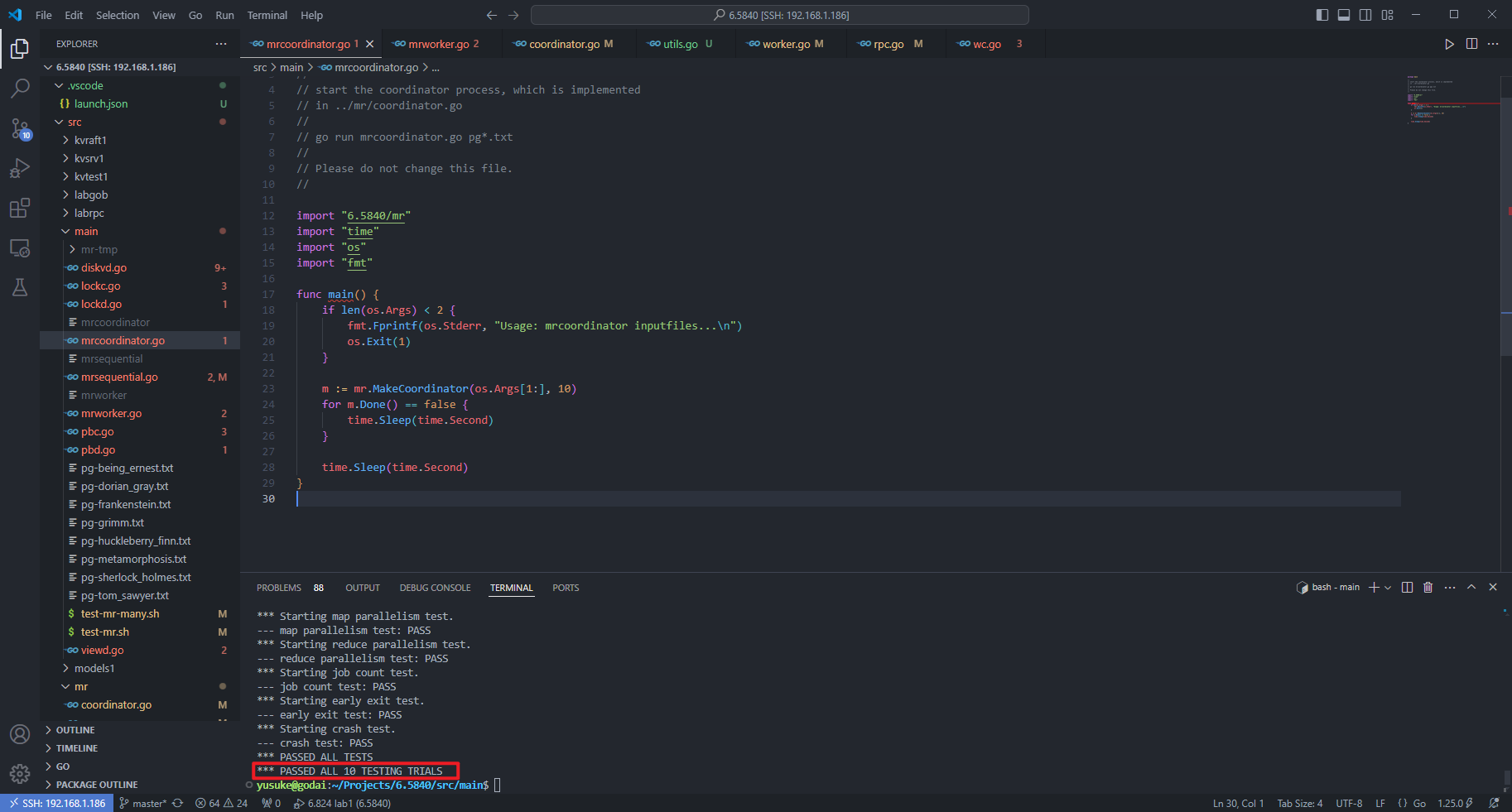Split the editor to the right
1512x812 pixels.
coord(1471,44)
